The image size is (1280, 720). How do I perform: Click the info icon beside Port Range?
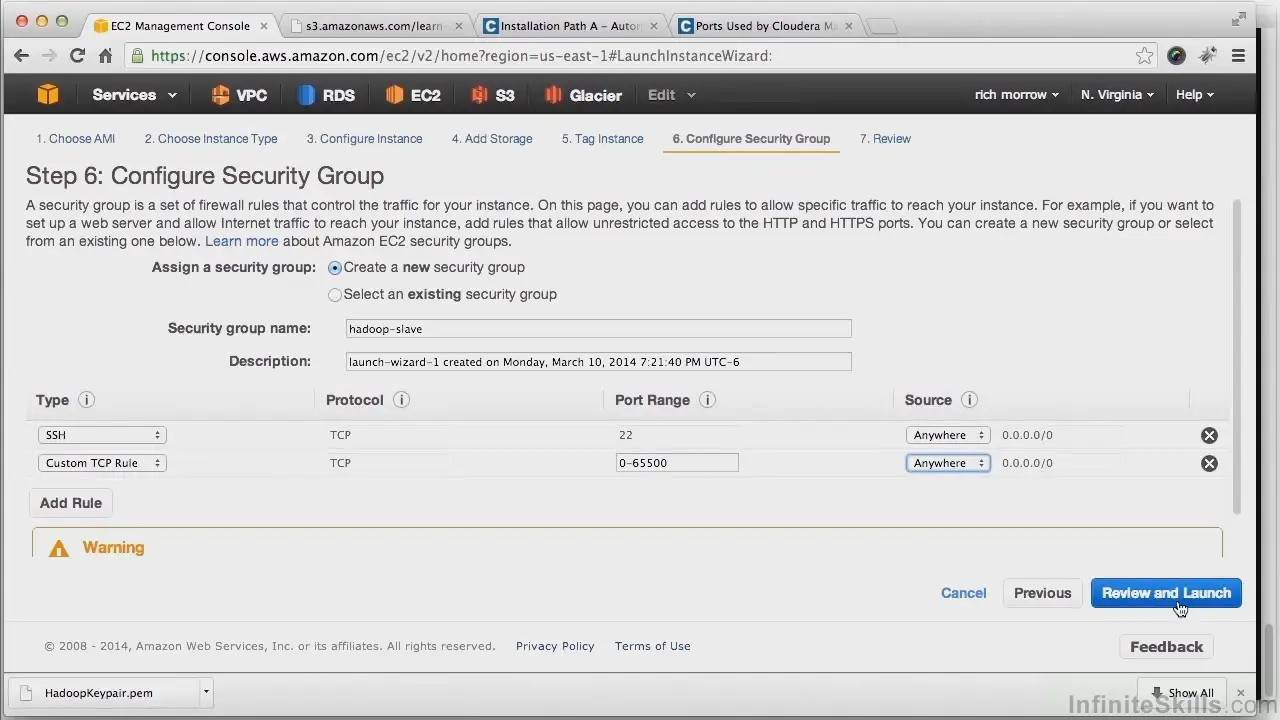[707, 400]
